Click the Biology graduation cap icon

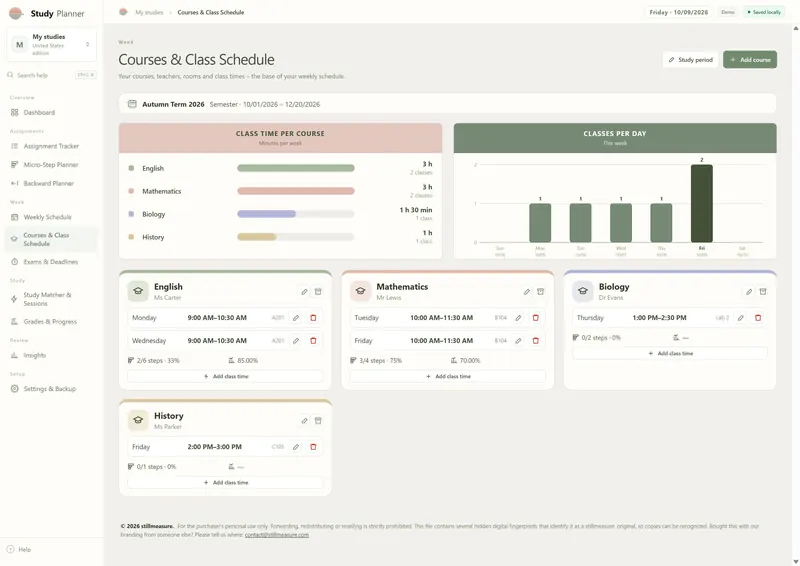[583, 291]
